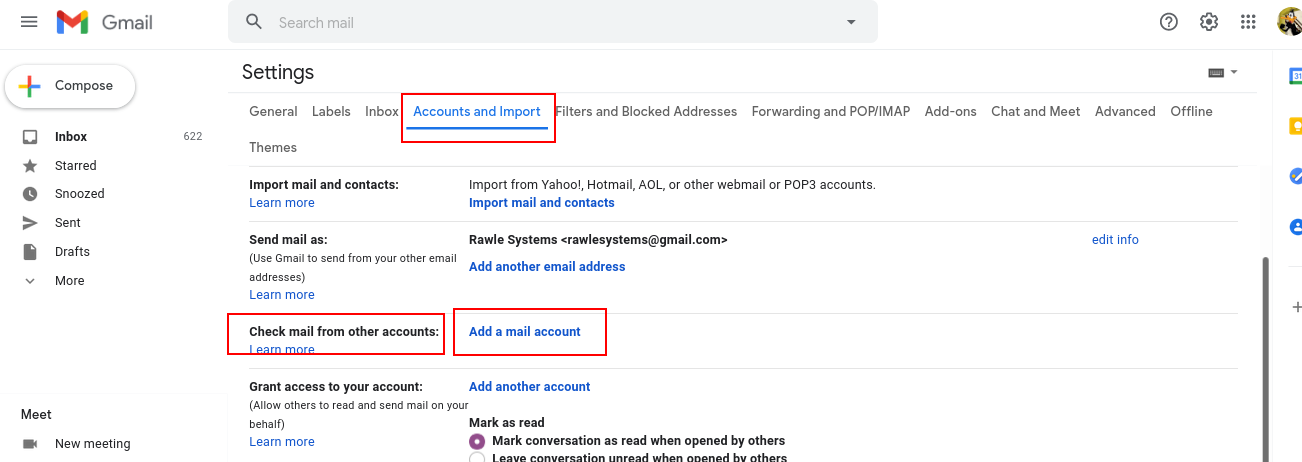Screen dimensions: 1302x462
Task: Click the Gmail logo
Action: (105, 22)
